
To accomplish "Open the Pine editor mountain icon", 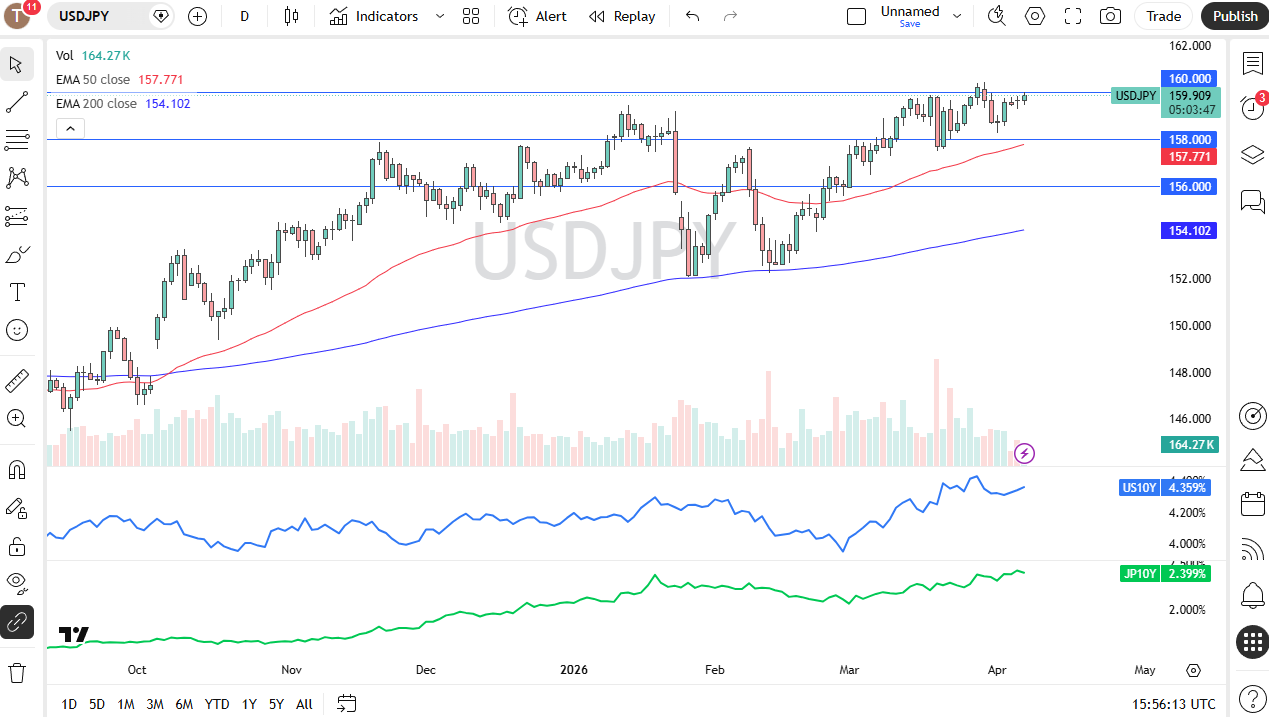I will pyautogui.click(x=1252, y=460).
